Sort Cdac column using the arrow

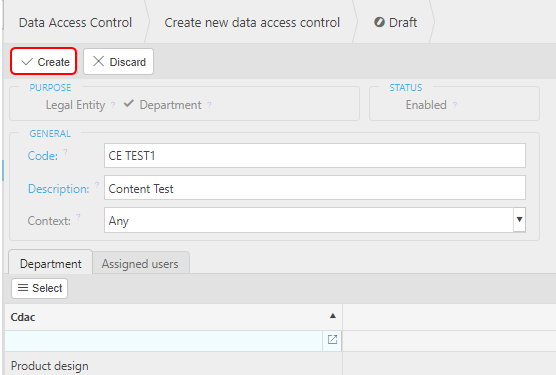(333, 316)
